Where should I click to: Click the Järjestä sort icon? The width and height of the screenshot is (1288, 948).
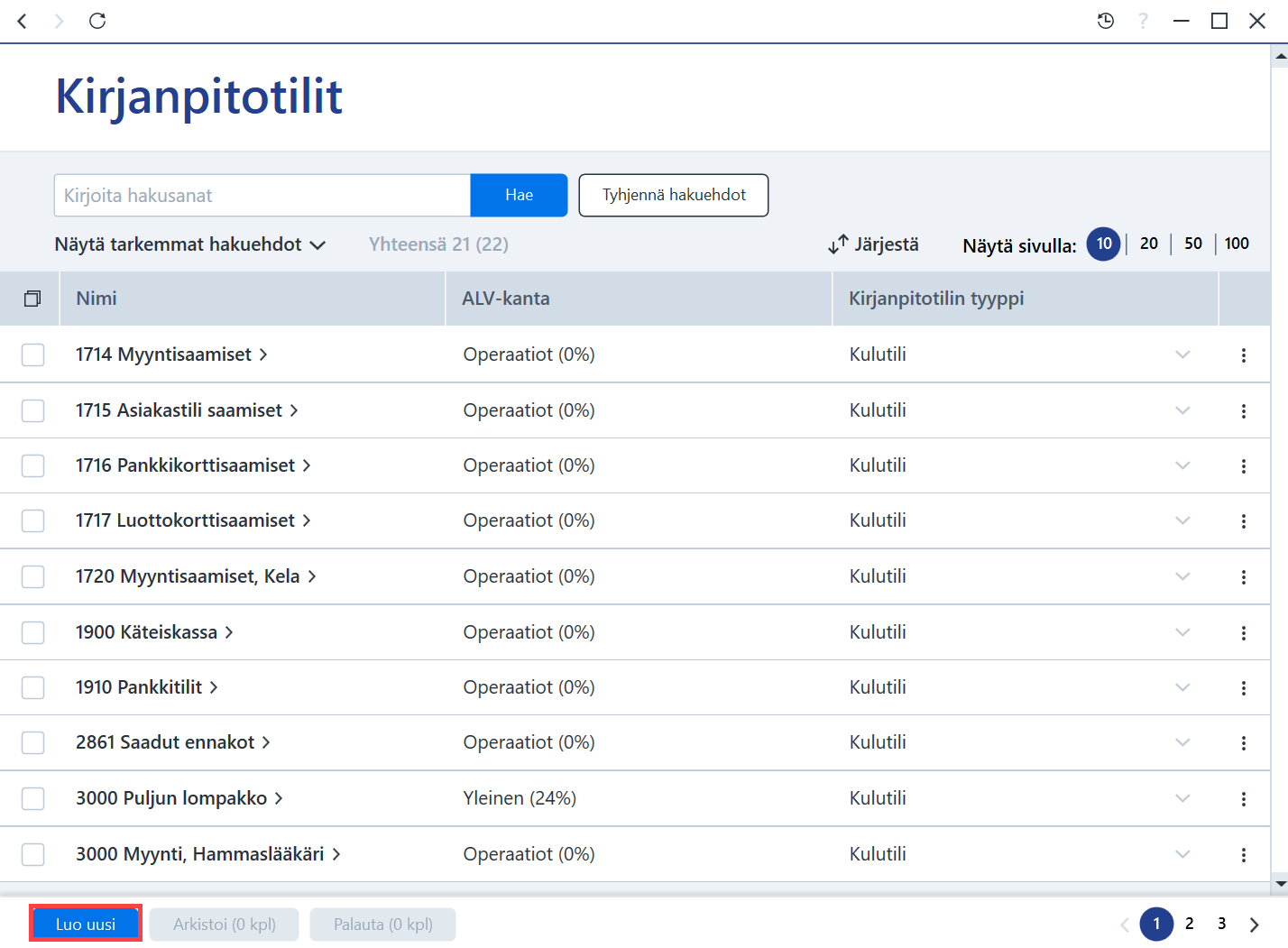tap(838, 244)
